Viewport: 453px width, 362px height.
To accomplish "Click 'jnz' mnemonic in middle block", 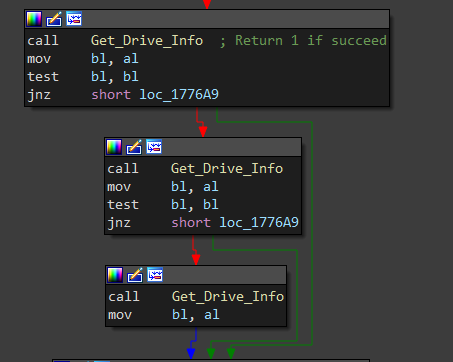I will pyautogui.click(x=119, y=223).
